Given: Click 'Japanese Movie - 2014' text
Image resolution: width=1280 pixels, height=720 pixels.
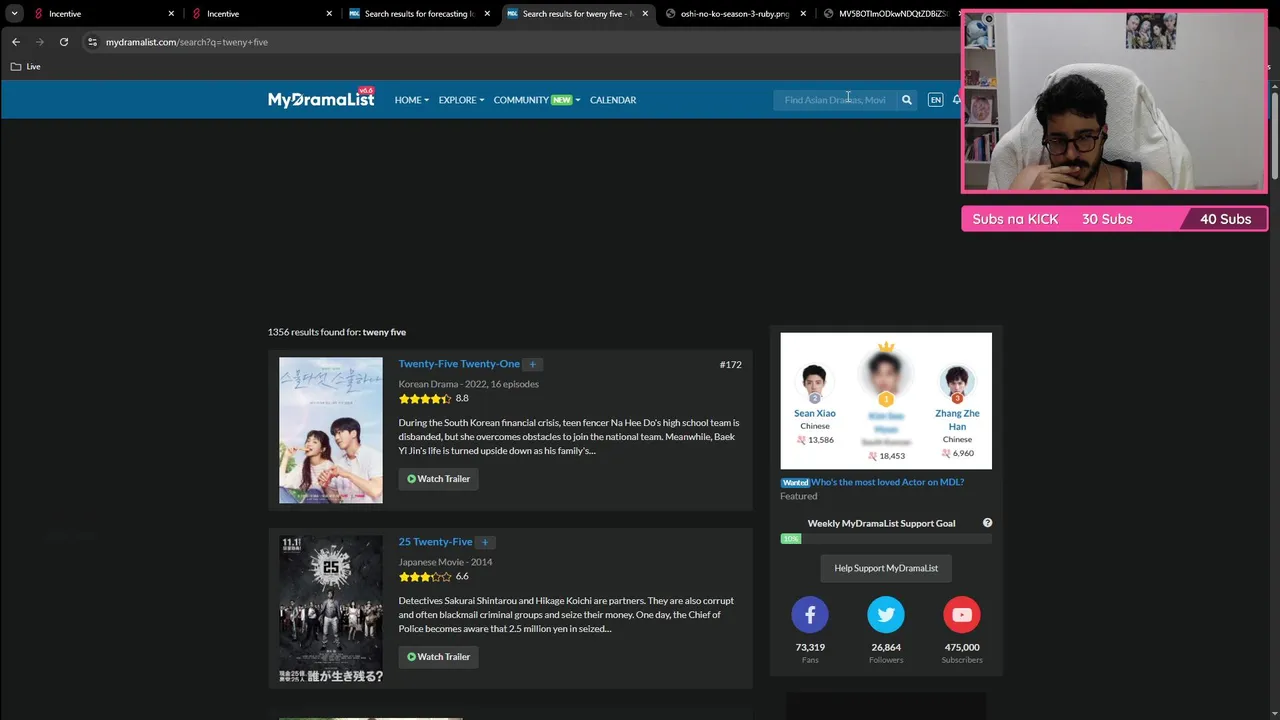Looking at the screenshot, I should pyautogui.click(x=445, y=562).
